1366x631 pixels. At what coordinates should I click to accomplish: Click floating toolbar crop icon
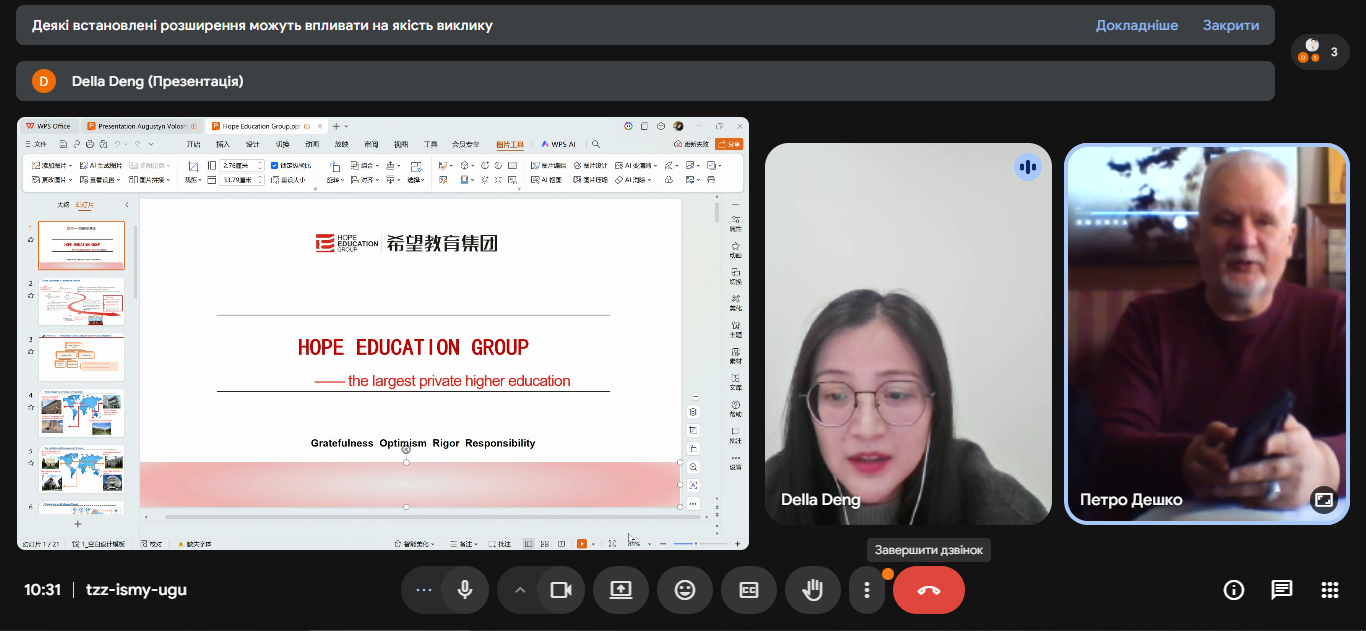(694, 430)
